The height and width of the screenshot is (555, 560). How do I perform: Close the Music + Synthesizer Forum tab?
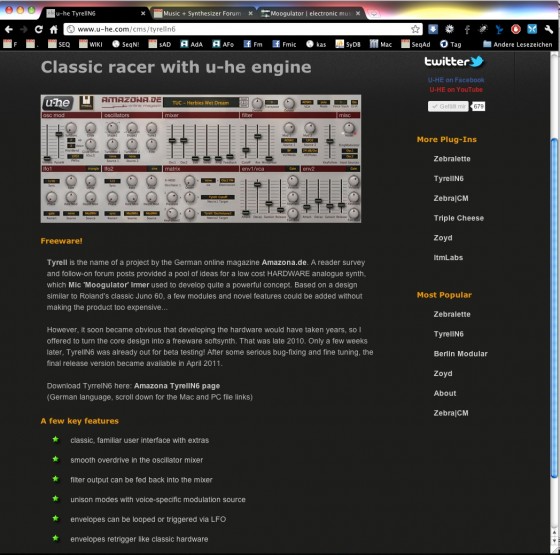tap(251, 14)
